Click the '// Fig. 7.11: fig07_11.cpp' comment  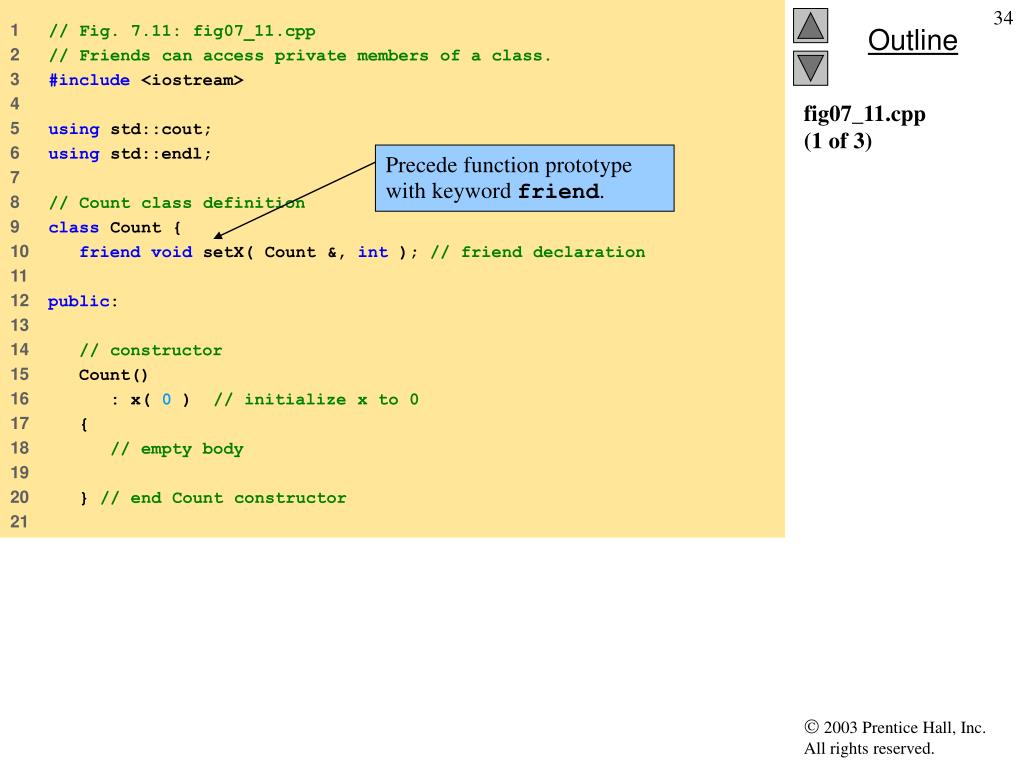(182, 31)
